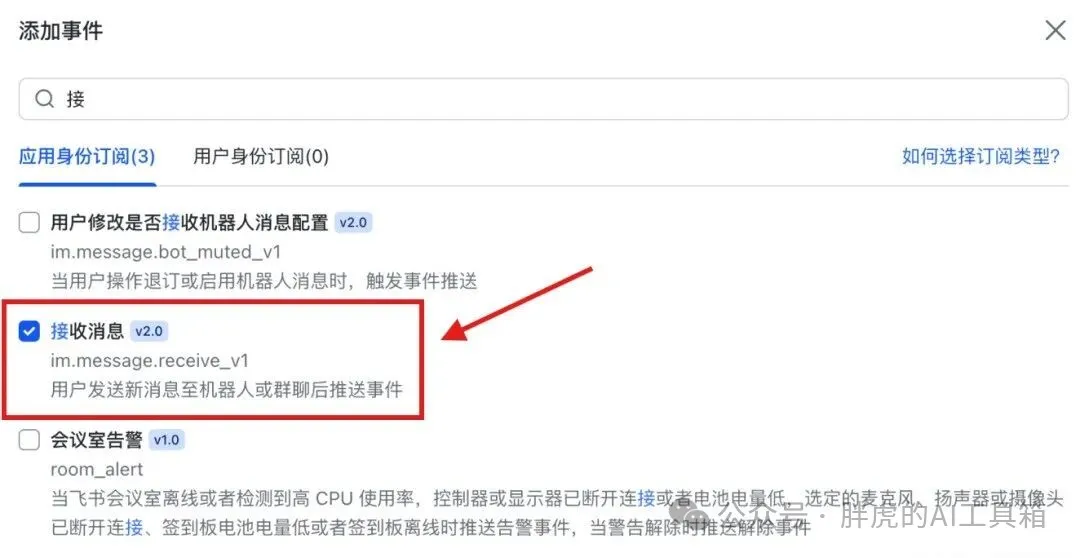Close the 添加事件 dialog

1055,30
